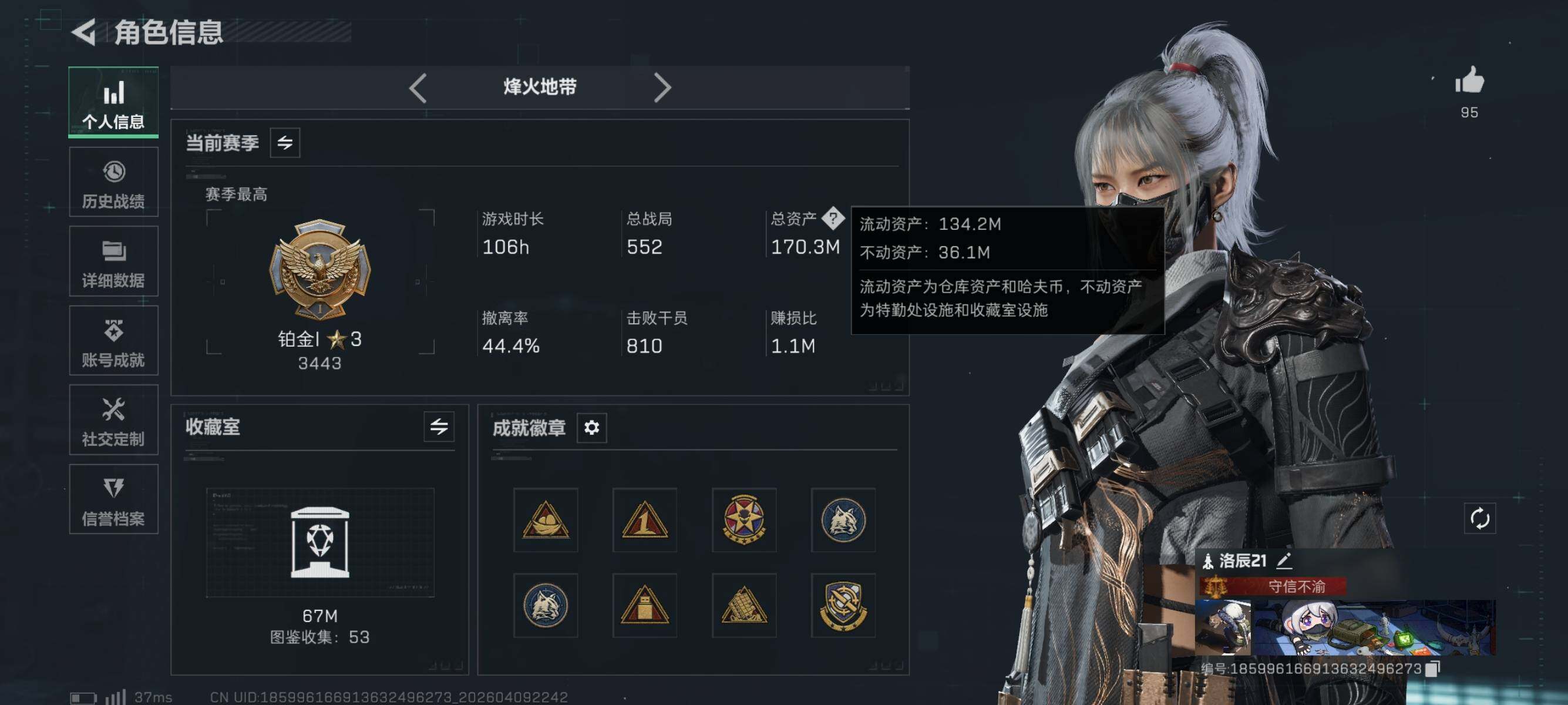Click the red star medal badge
The image size is (1568, 705).
[x=744, y=519]
